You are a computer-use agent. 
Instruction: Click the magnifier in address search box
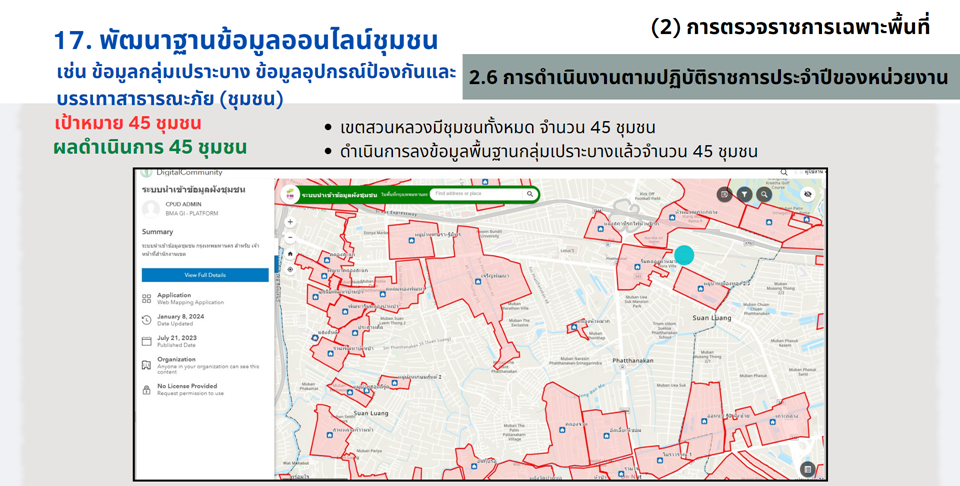click(x=530, y=194)
